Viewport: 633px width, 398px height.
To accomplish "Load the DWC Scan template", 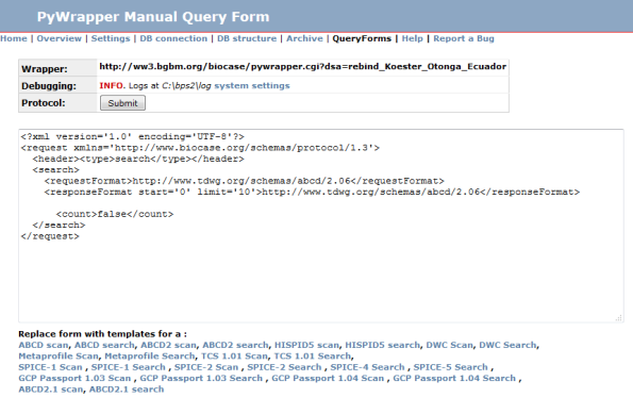I will coord(449,345).
